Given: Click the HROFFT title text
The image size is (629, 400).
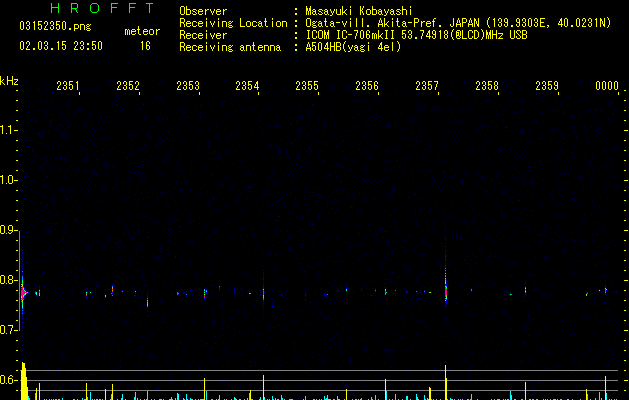Looking at the screenshot, I should pos(103,8).
